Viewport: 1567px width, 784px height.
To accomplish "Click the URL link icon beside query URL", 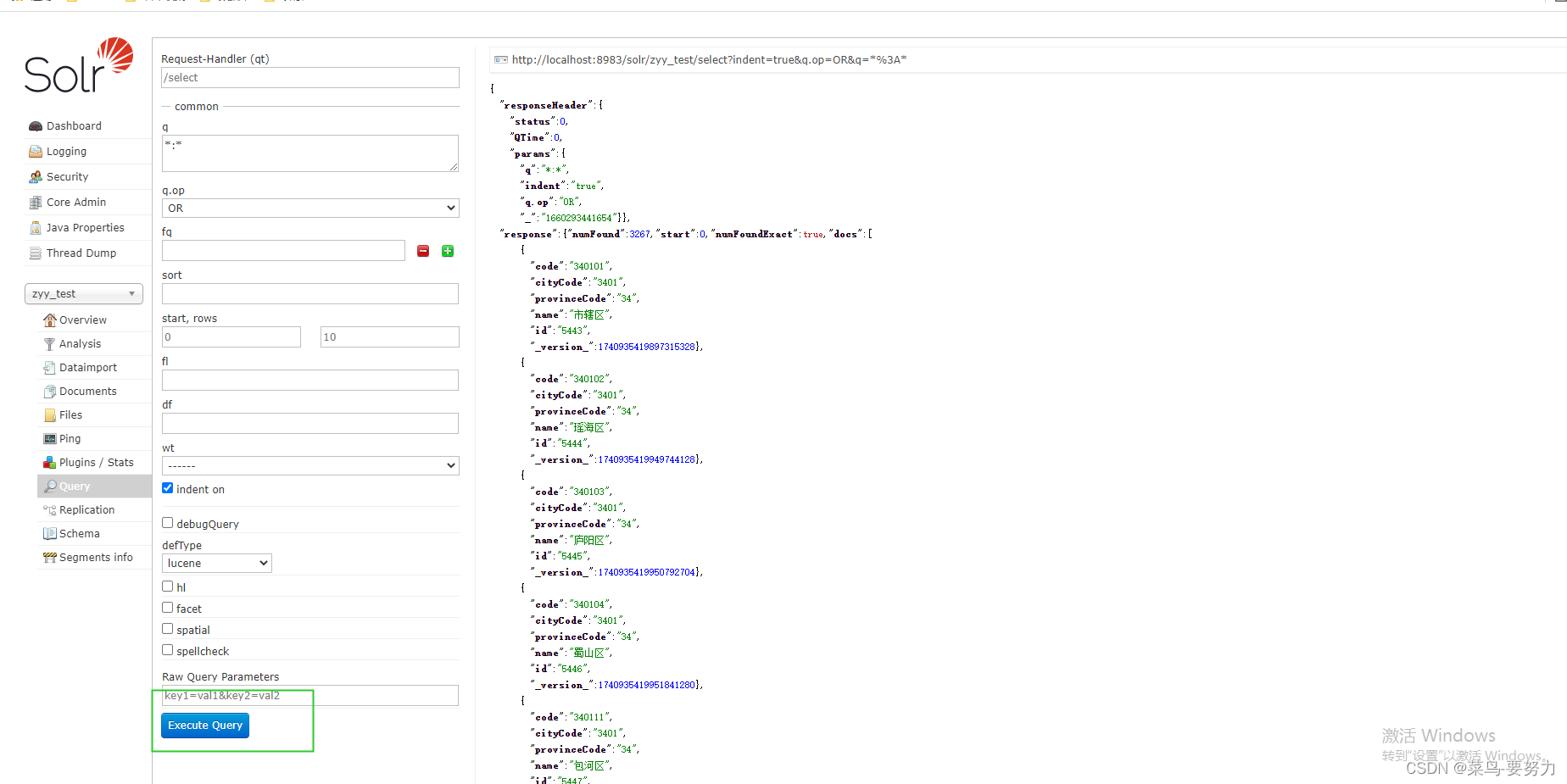I will [501, 59].
